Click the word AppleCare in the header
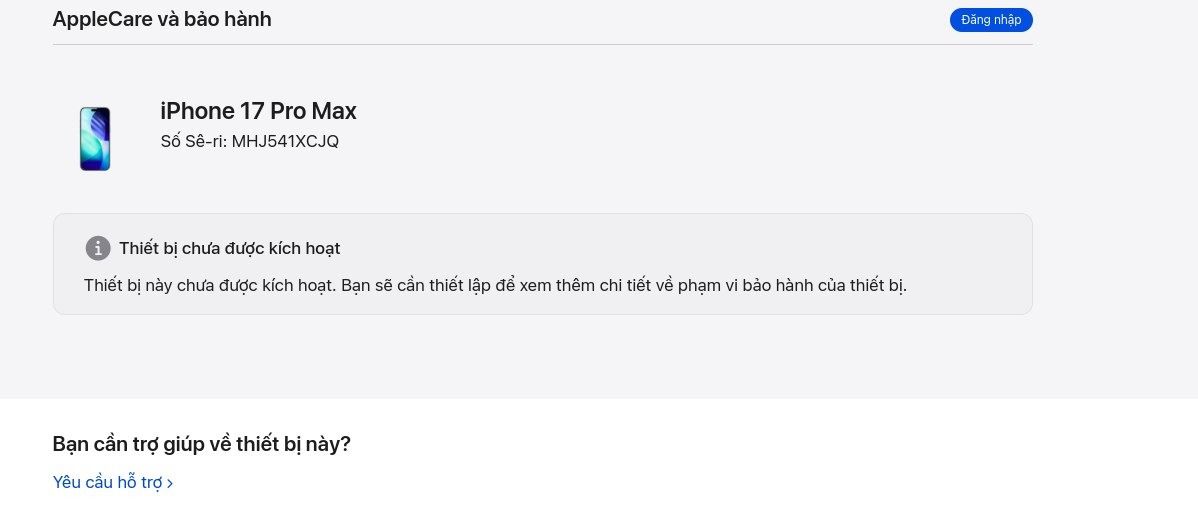Screen dimensions: 1198x524 (x=102, y=19)
